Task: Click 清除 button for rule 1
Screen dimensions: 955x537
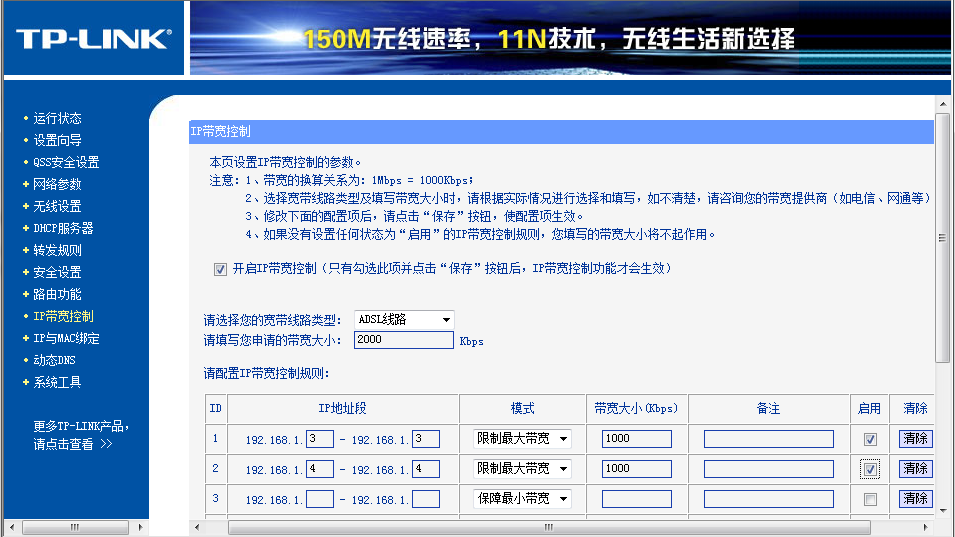Action: click(915, 438)
